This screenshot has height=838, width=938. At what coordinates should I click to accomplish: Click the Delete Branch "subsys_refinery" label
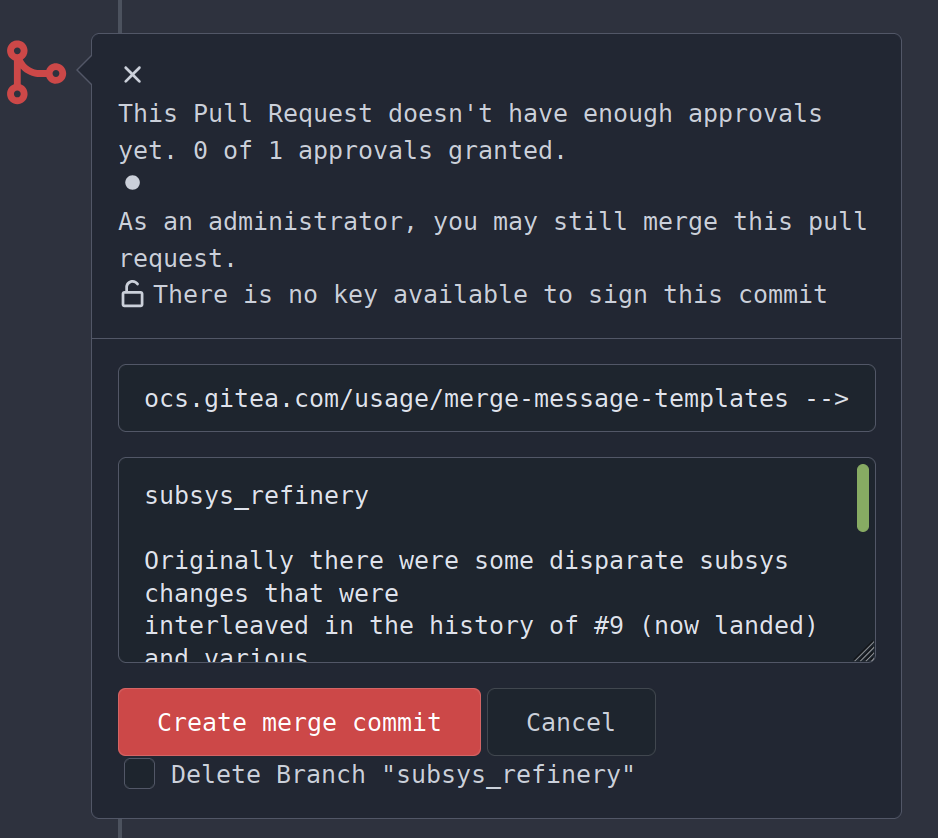(402, 775)
